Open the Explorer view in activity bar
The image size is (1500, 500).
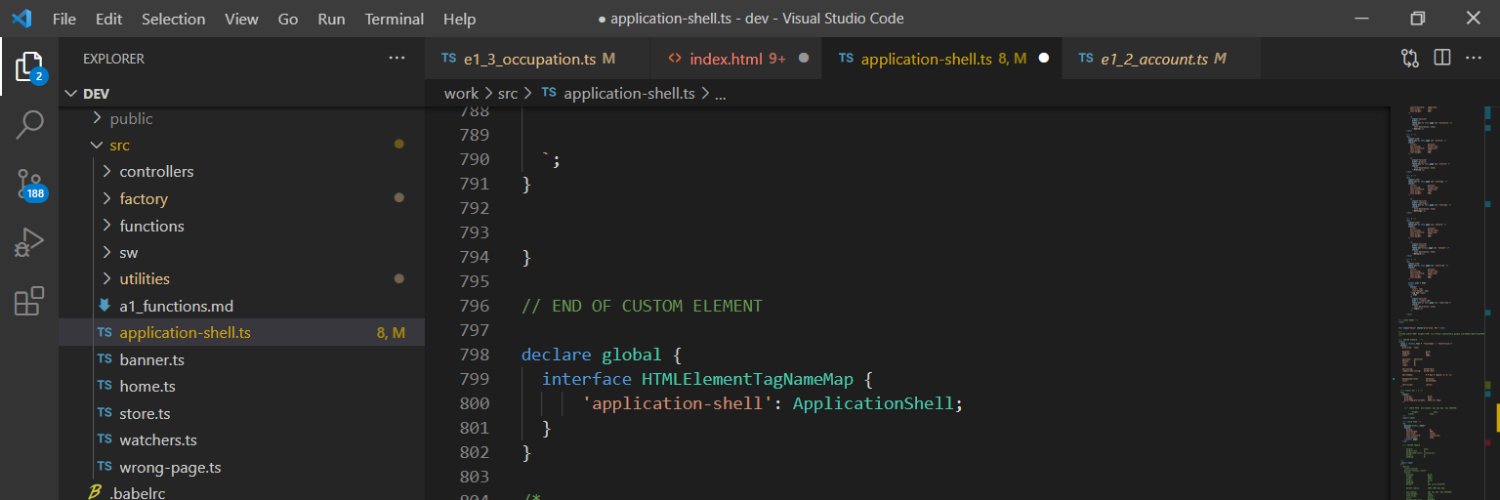click(x=29, y=66)
